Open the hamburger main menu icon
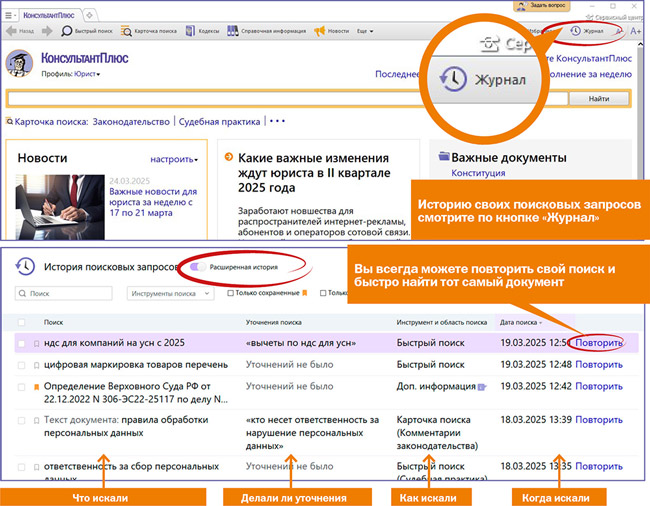This screenshot has width=650, height=506. click(8, 15)
